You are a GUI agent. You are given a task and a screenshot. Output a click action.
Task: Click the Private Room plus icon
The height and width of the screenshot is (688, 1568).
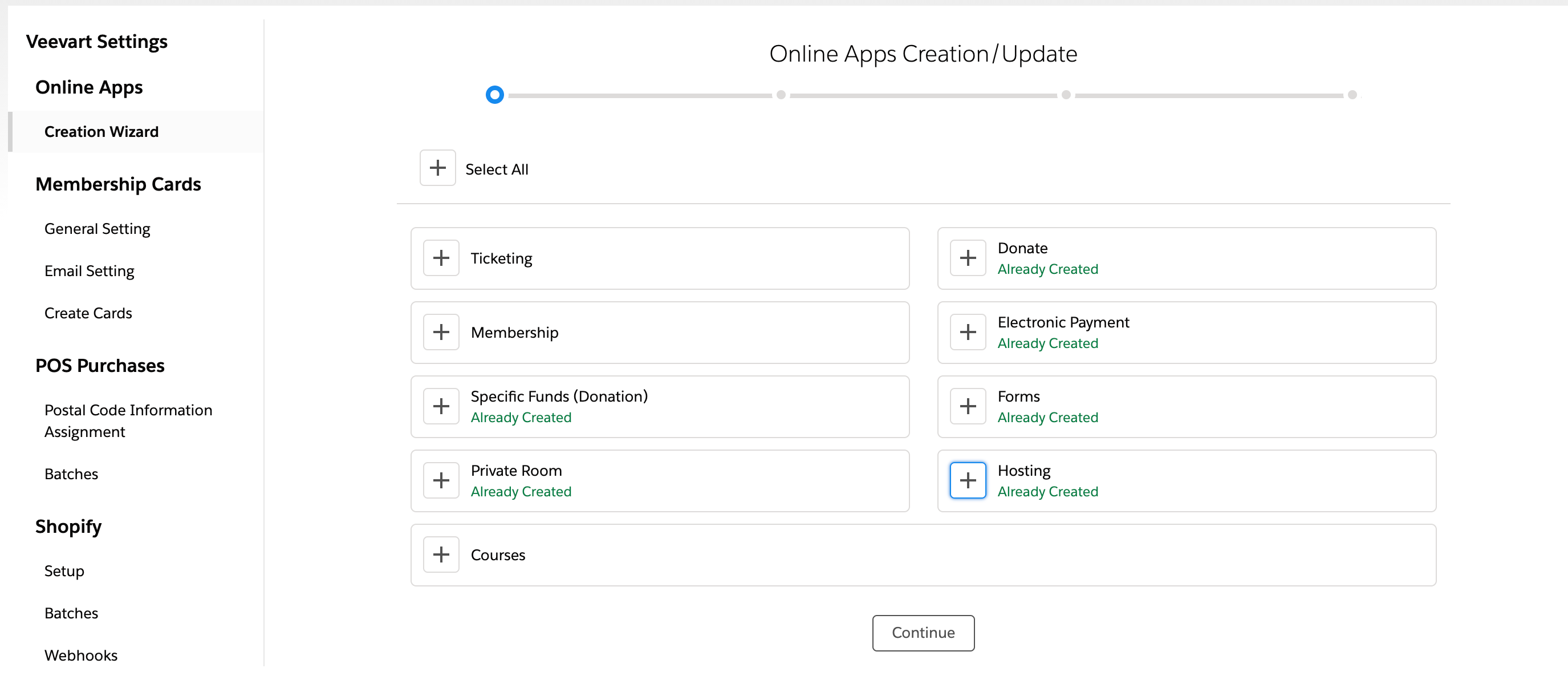click(441, 480)
